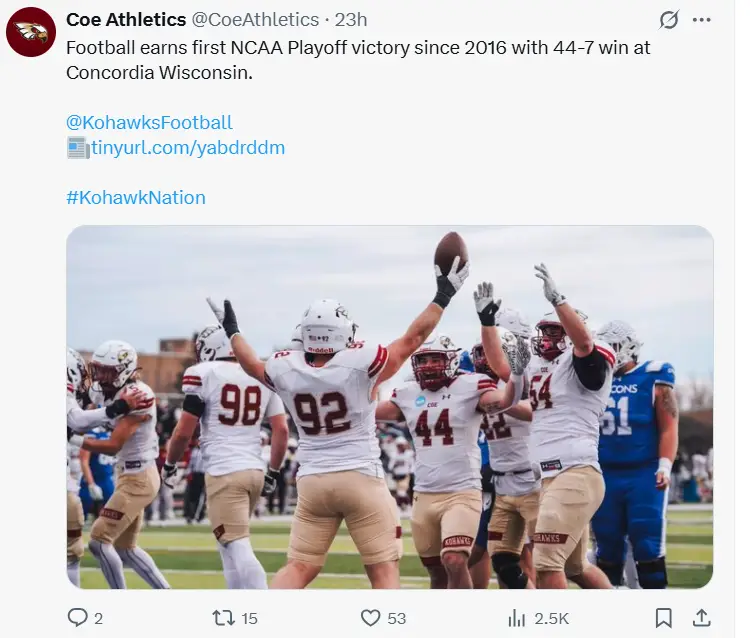The image size is (750, 638).
Task: Click the Grok explain post icon
Action: tap(670, 20)
